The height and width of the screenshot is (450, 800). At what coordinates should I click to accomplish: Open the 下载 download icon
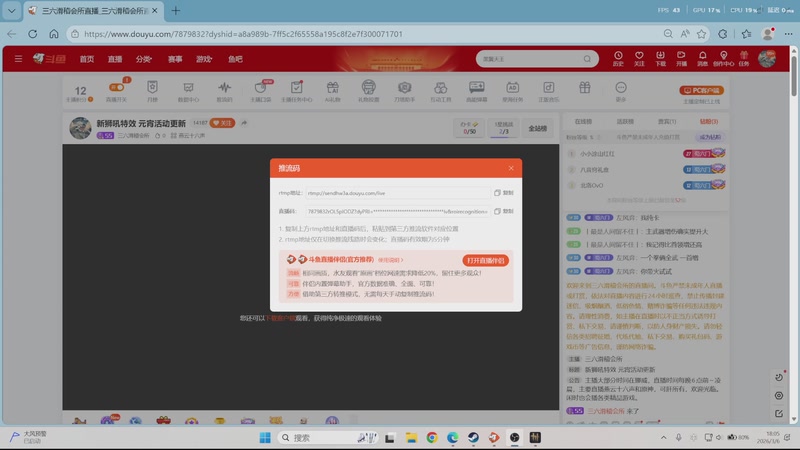[660, 59]
